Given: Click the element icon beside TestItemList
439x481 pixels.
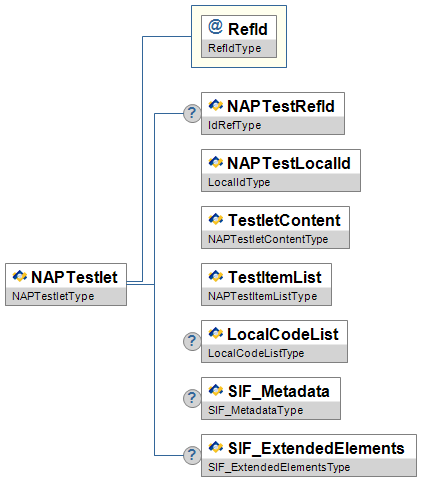Looking at the screenshot, I should pyautogui.click(x=216, y=276).
